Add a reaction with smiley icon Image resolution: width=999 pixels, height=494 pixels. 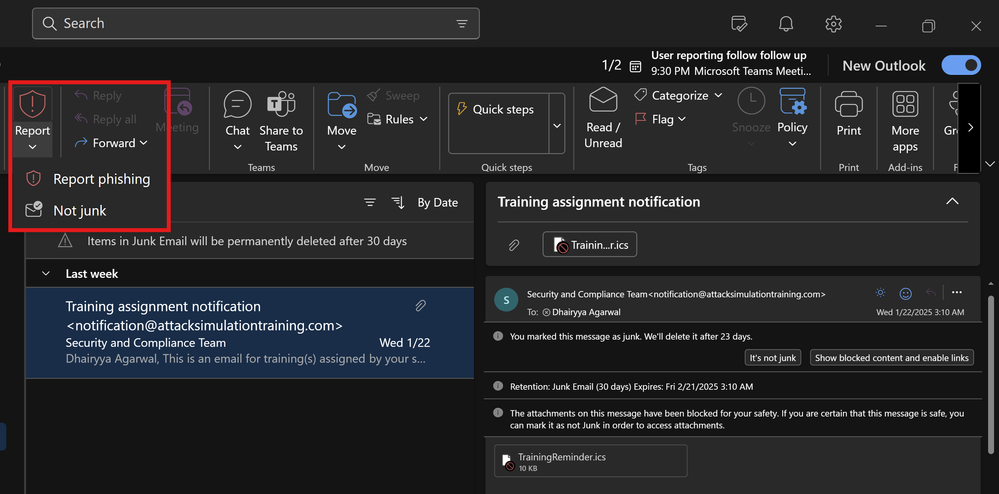pos(905,293)
